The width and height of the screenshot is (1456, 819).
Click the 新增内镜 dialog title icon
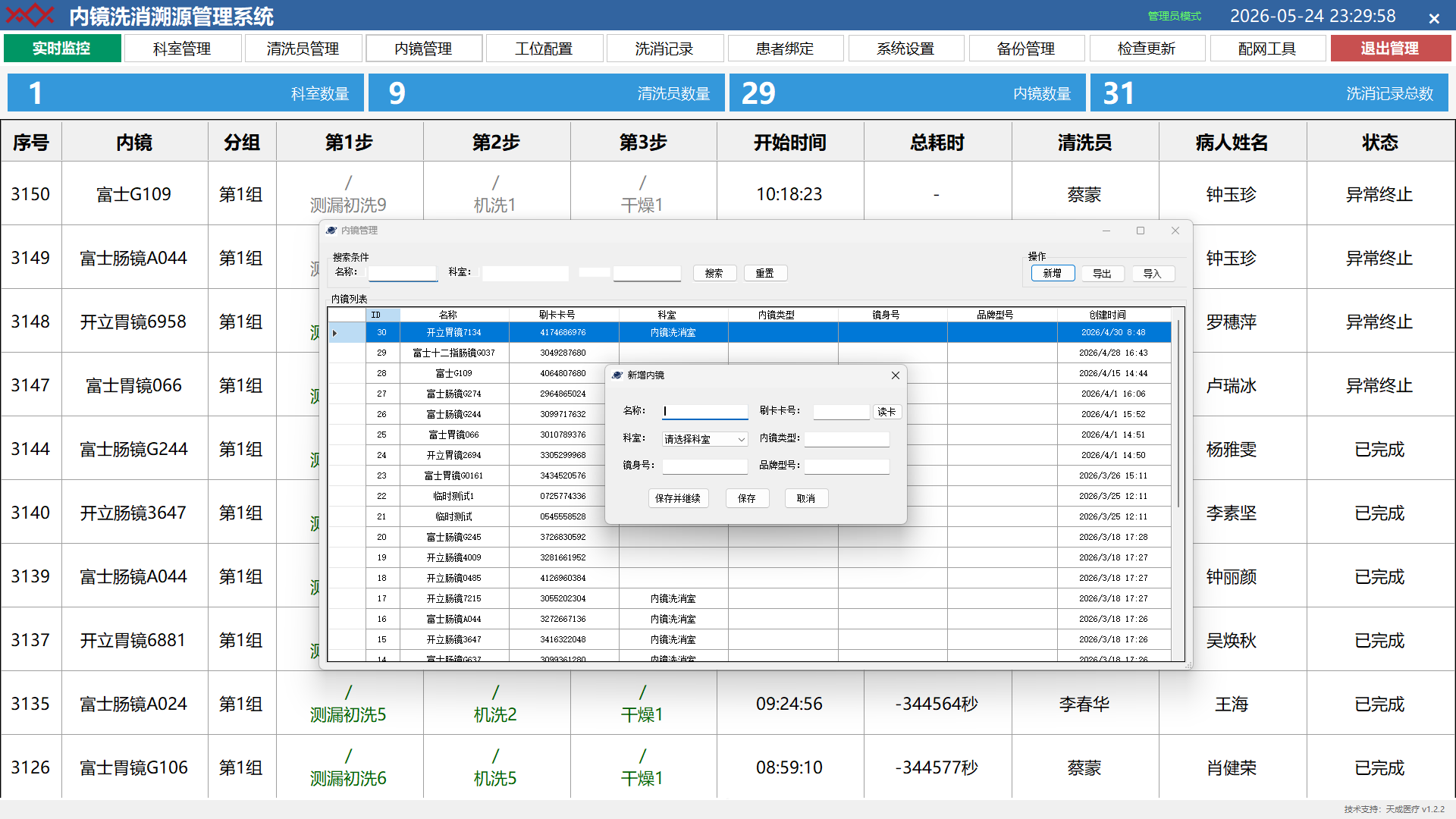617,375
